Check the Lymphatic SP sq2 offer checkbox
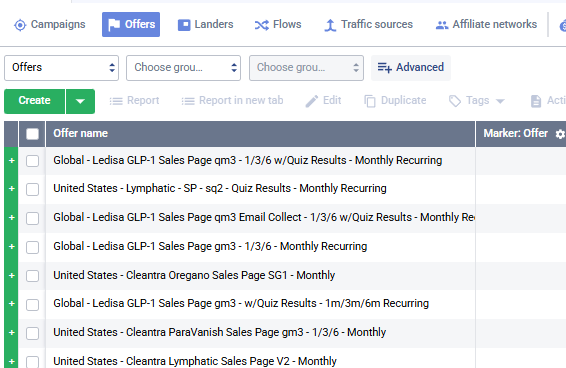 [x=32, y=189]
